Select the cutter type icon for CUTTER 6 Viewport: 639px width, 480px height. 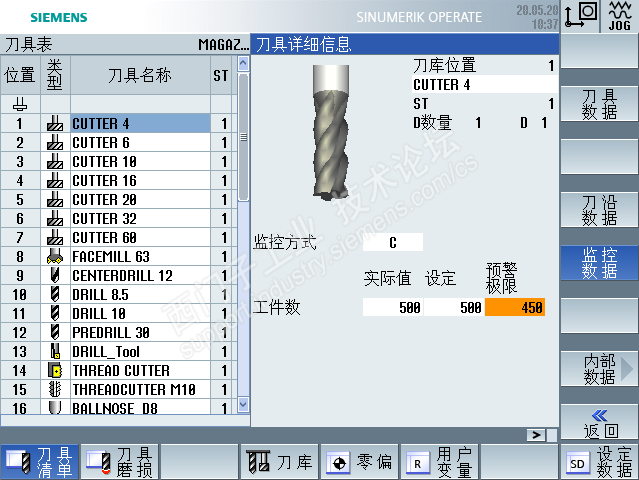click(x=55, y=143)
